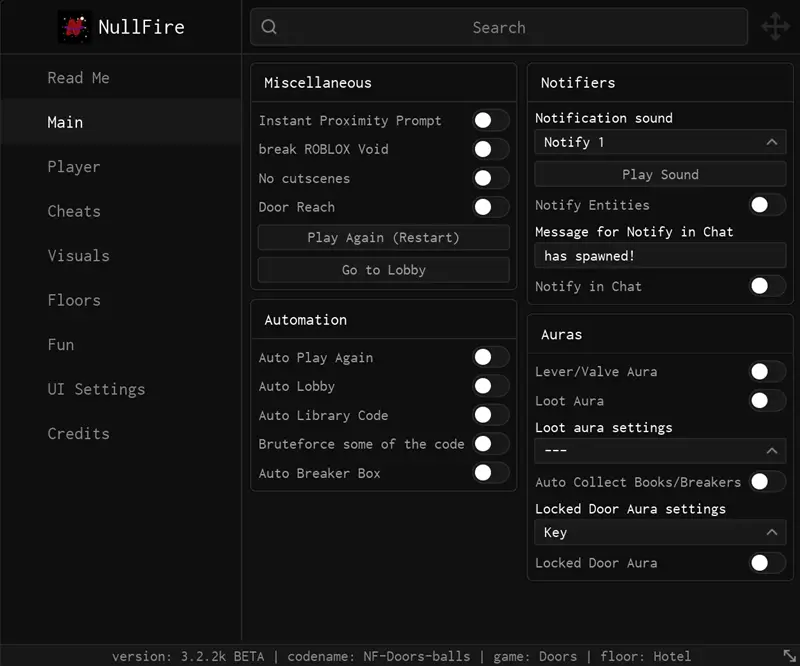Enable Auto Collect Books/Breakers toggle
The width and height of the screenshot is (800, 666).
(767, 481)
